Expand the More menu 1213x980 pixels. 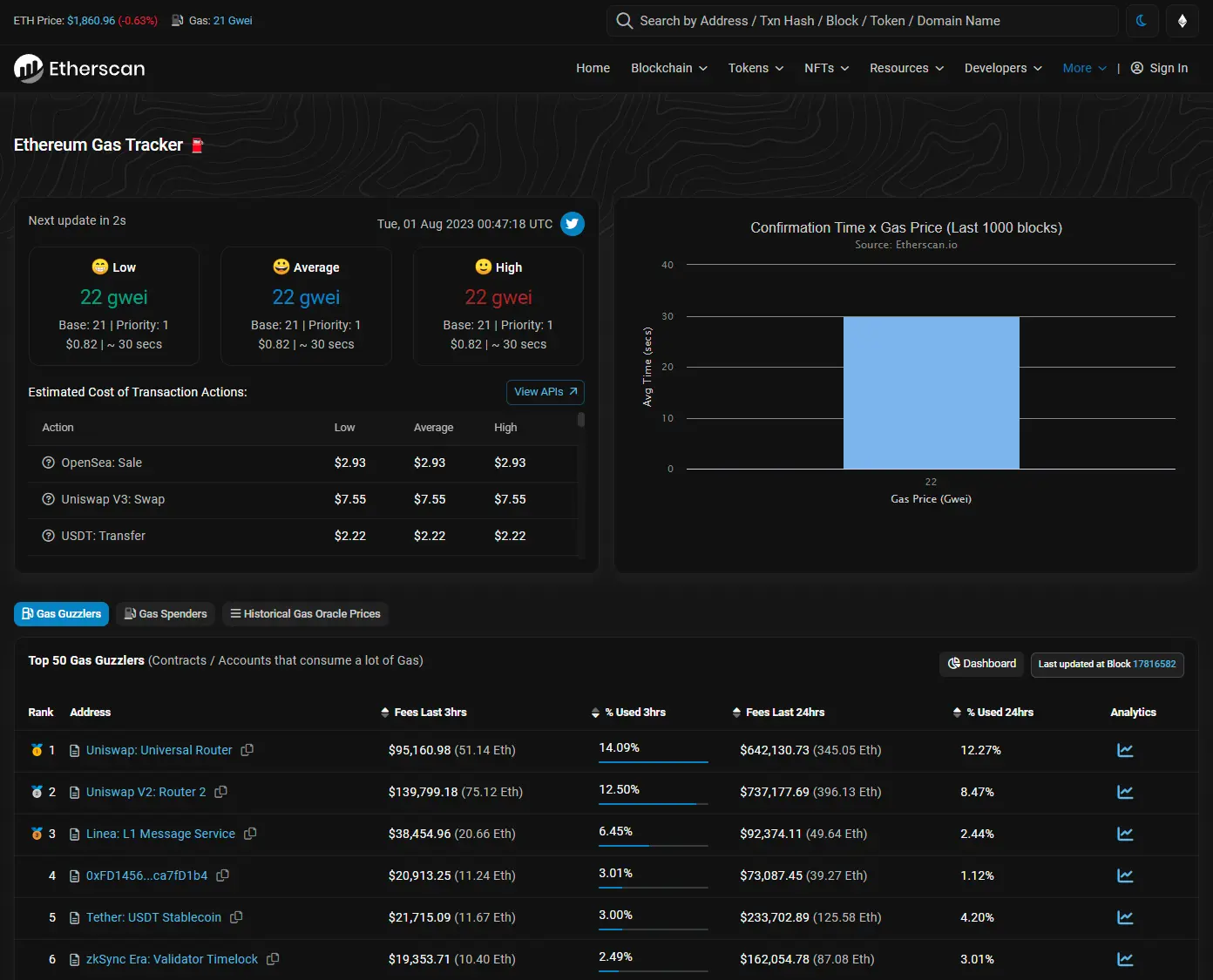point(1085,68)
